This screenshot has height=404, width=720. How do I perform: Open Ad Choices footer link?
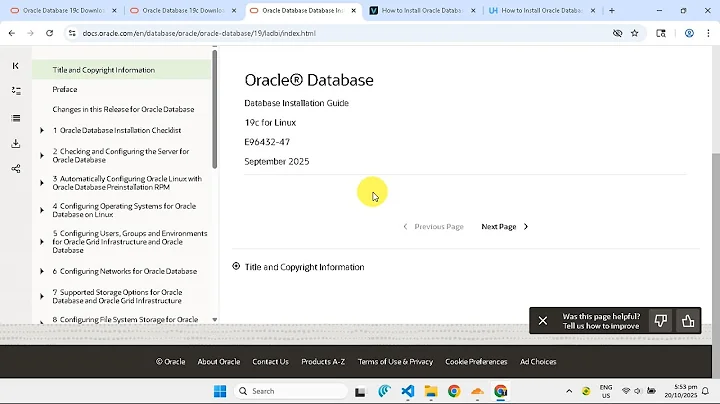tap(538, 362)
